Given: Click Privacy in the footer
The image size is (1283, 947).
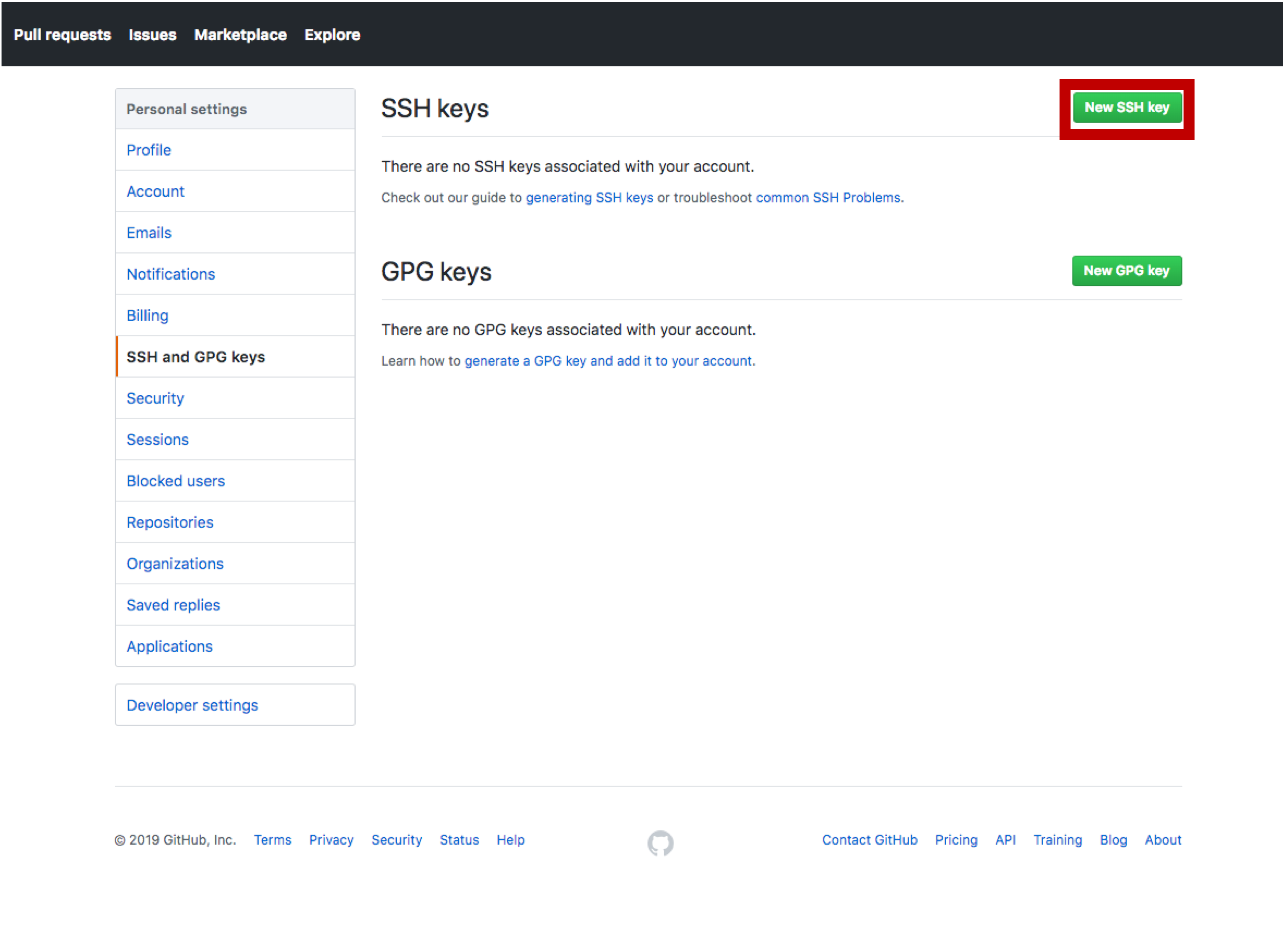Looking at the screenshot, I should coord(331,840).
